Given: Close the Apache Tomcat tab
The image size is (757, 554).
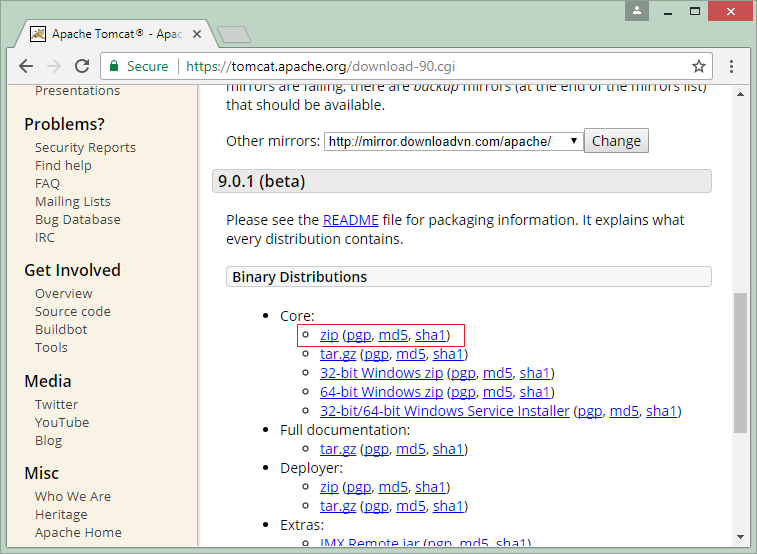Looking at the screenshot, I should tap(196, 34).
